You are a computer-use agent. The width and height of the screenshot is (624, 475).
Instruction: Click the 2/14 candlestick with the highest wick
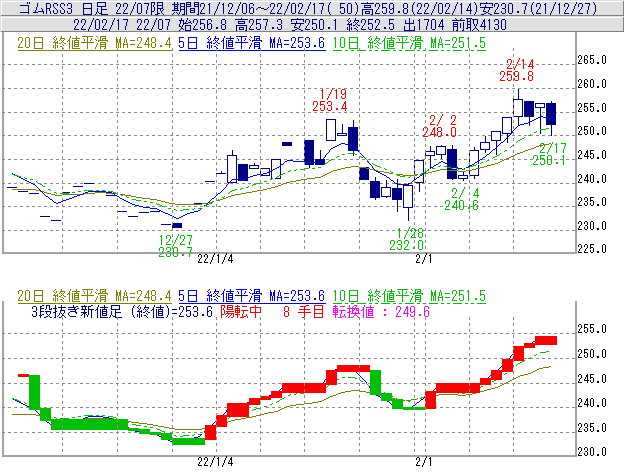pos(518,107)
